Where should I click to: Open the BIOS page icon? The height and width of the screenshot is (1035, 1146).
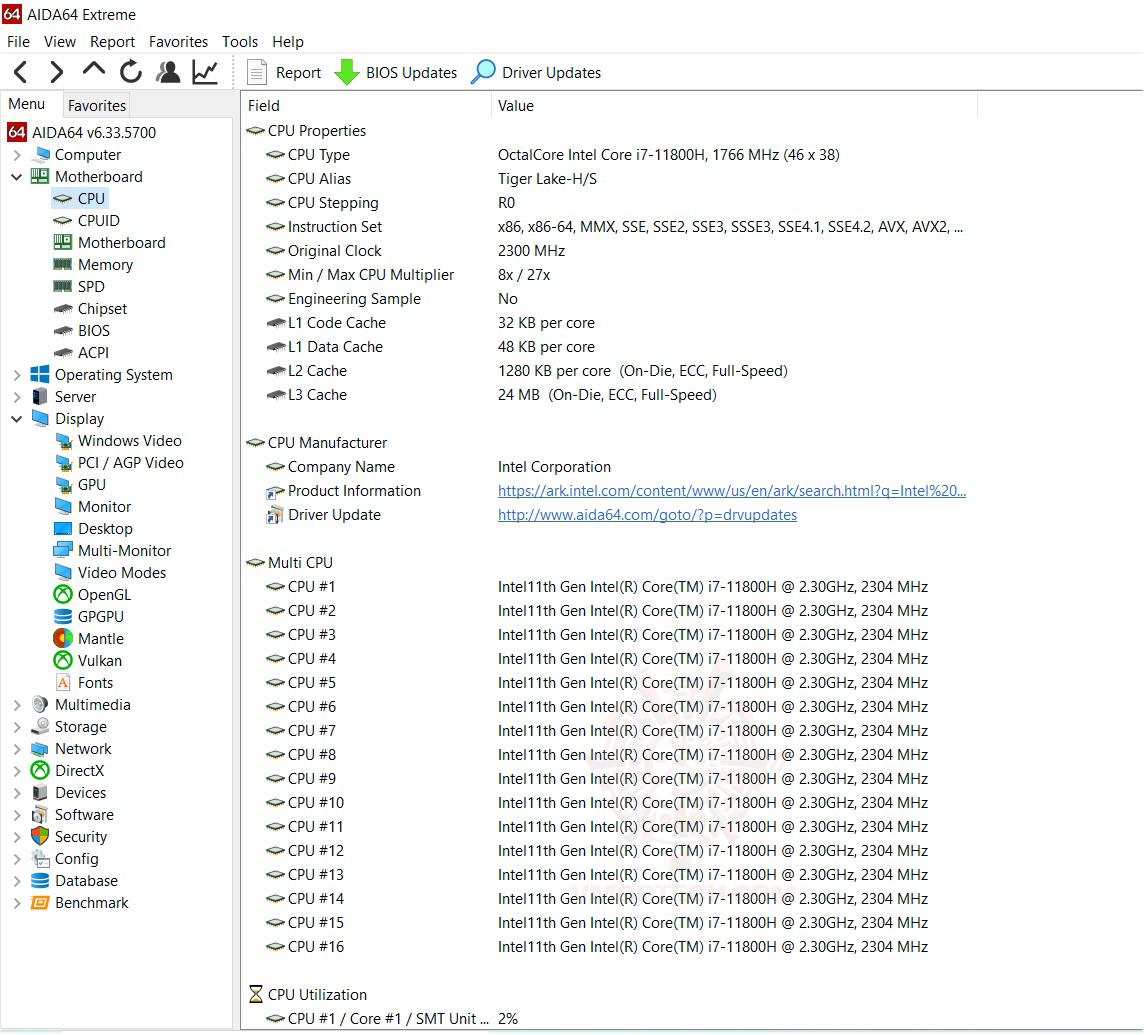(x=63, y=331)
